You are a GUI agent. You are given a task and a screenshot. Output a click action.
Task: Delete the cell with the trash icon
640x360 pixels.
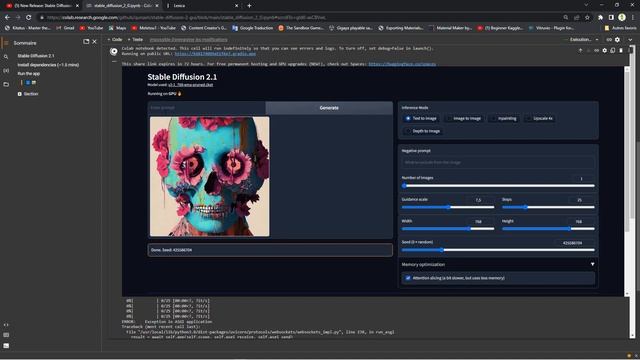click(x=621, y=51)
